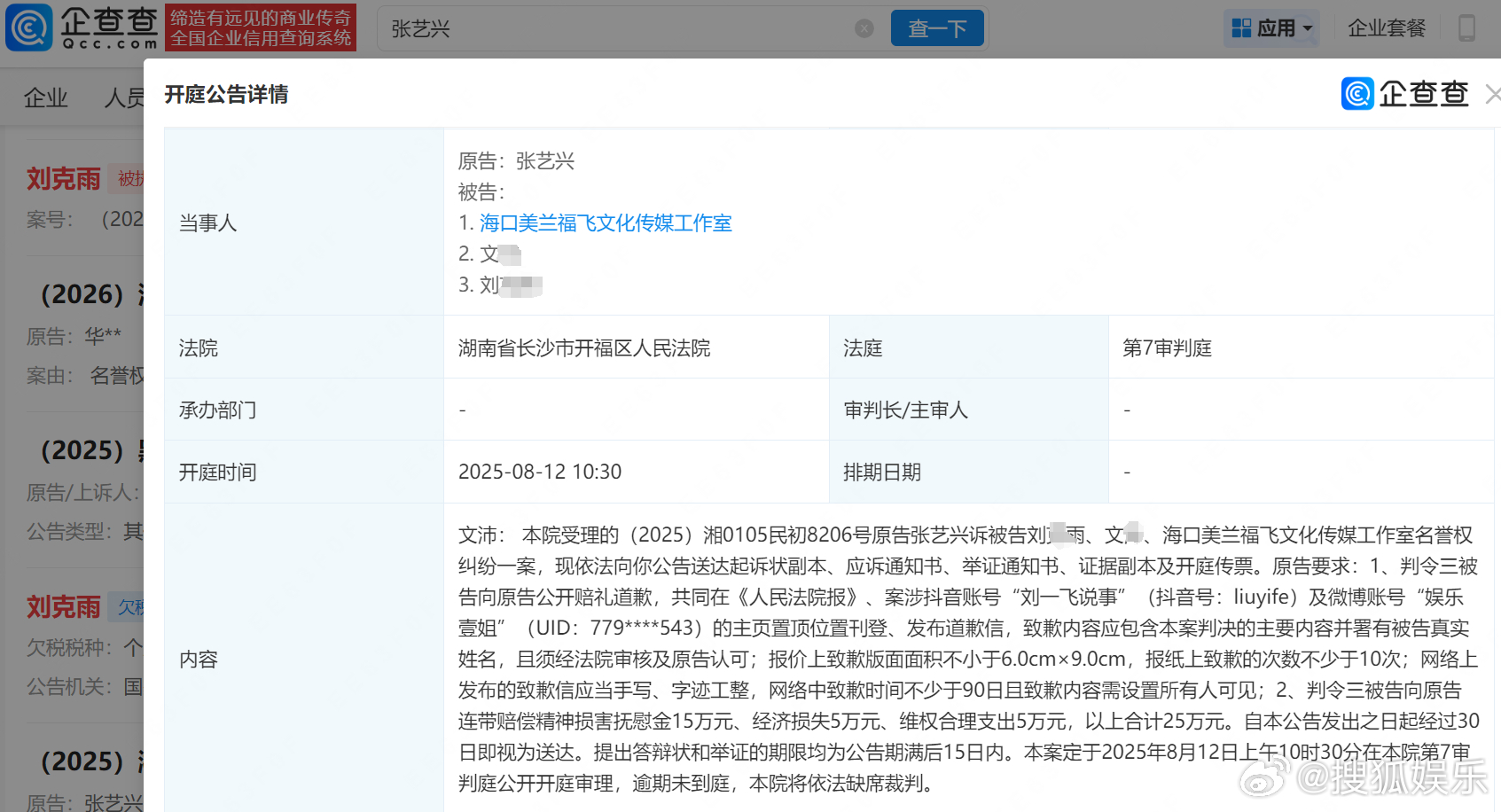Open the 海口美兰福飞文化传媒工作室 defendant link
This screenshot has height=812, width=1501.
[x=606, y=223]
